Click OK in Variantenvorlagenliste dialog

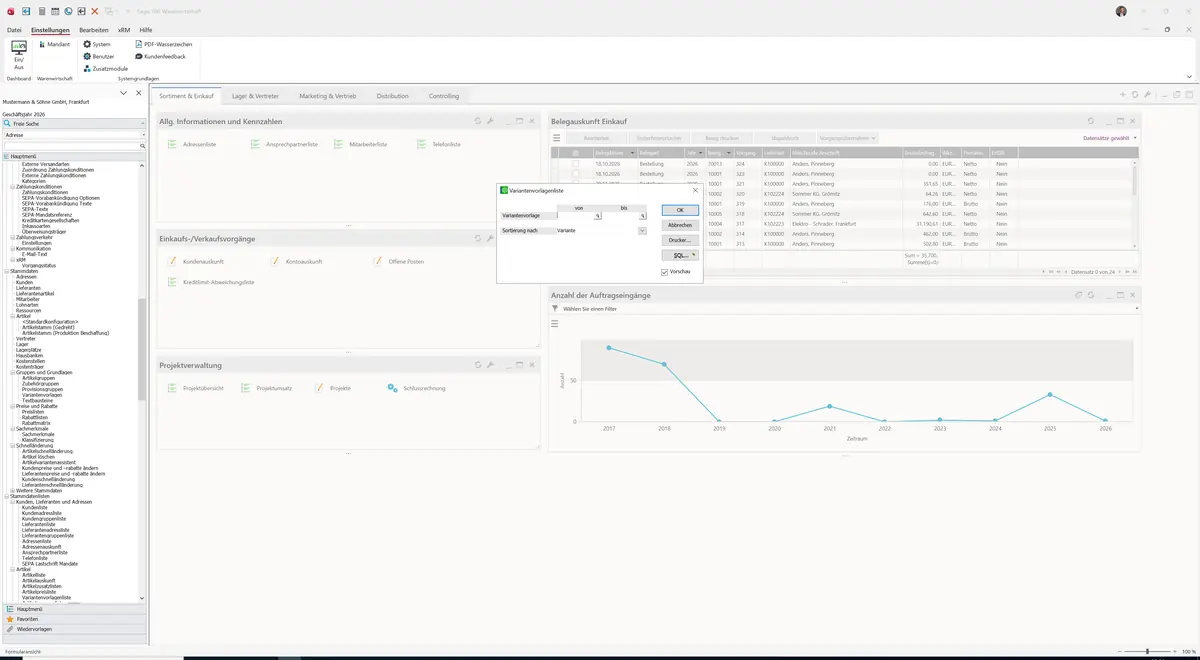(680, 210)
